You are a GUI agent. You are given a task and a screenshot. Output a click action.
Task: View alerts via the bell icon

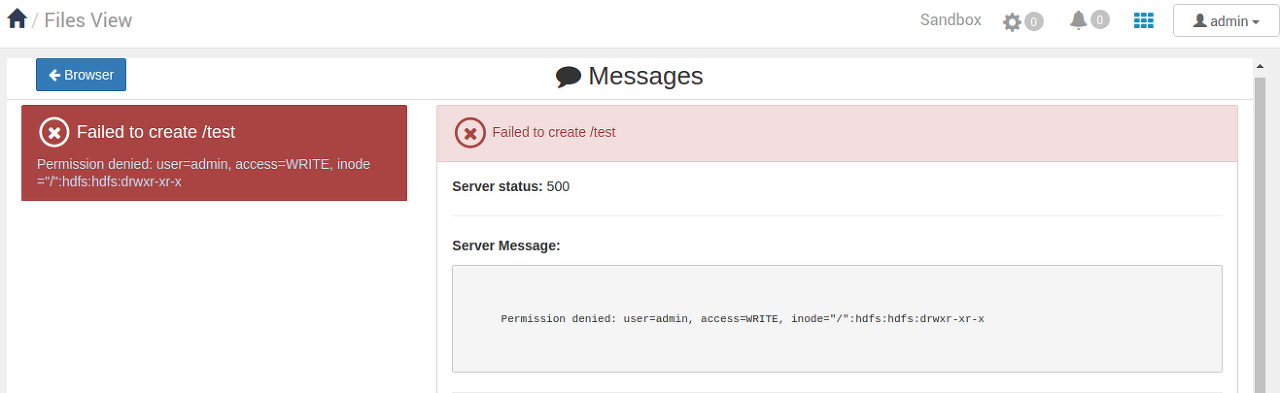(1078, 20)
